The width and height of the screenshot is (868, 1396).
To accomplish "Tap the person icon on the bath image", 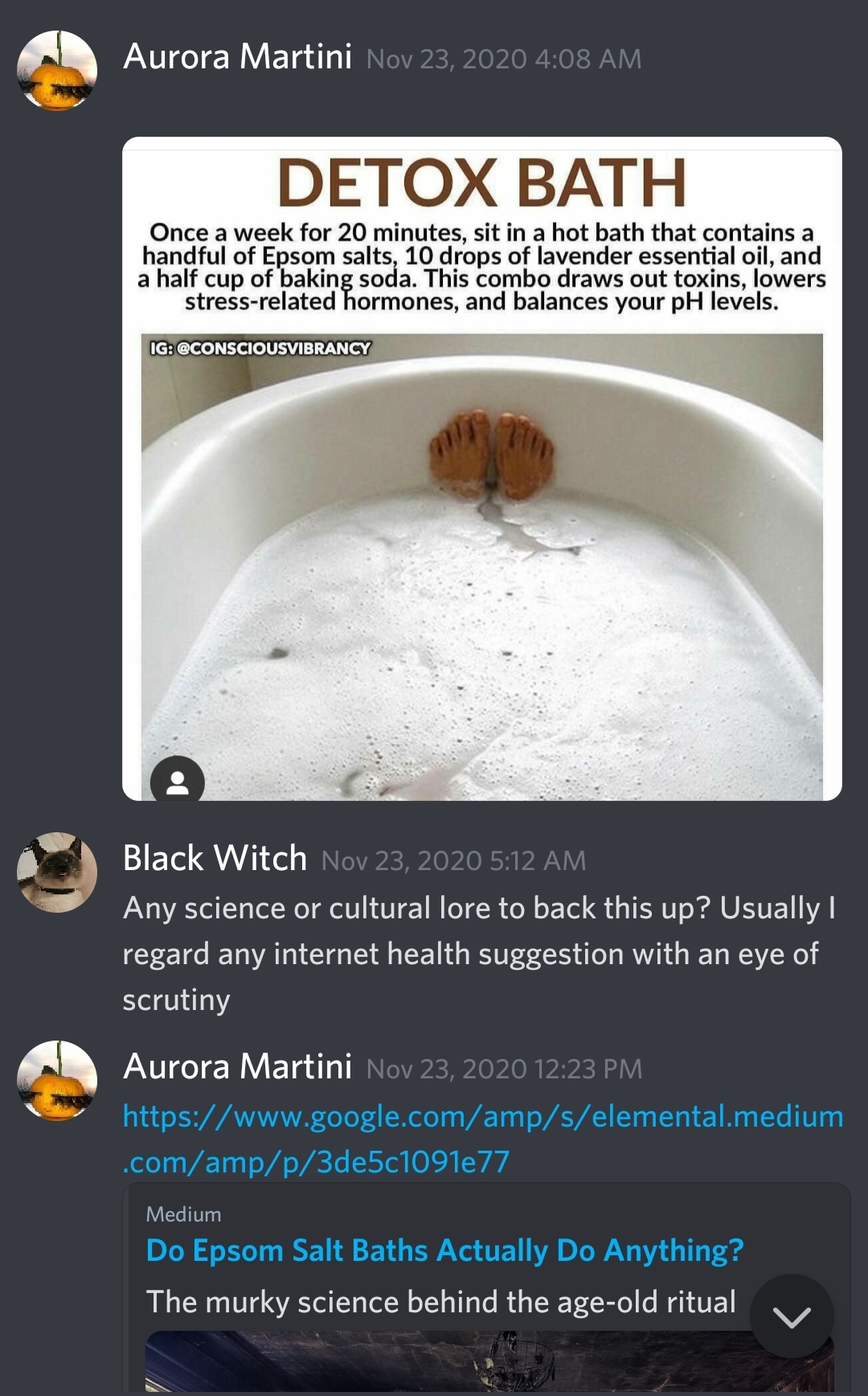I will point(178,780).
